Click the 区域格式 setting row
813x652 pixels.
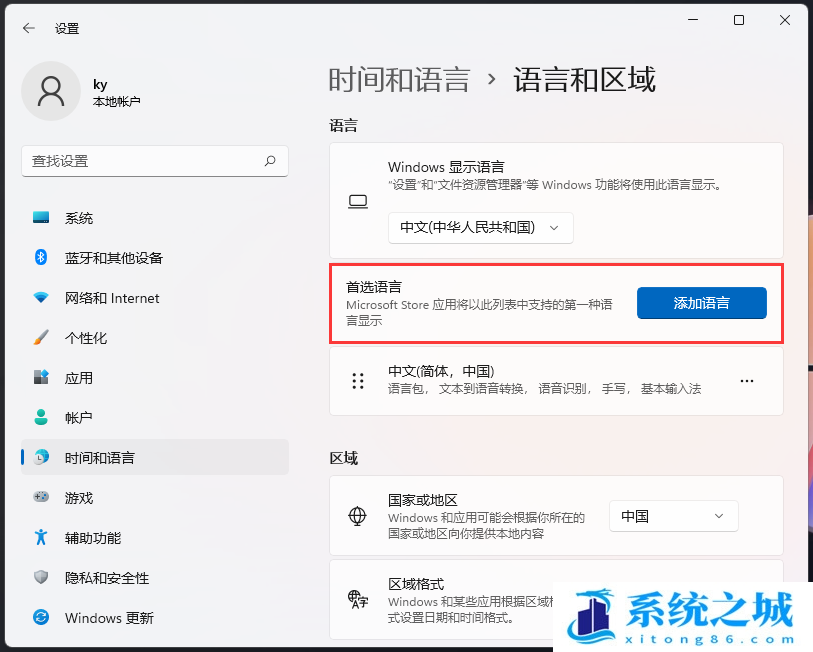click(x=556, y=600)
